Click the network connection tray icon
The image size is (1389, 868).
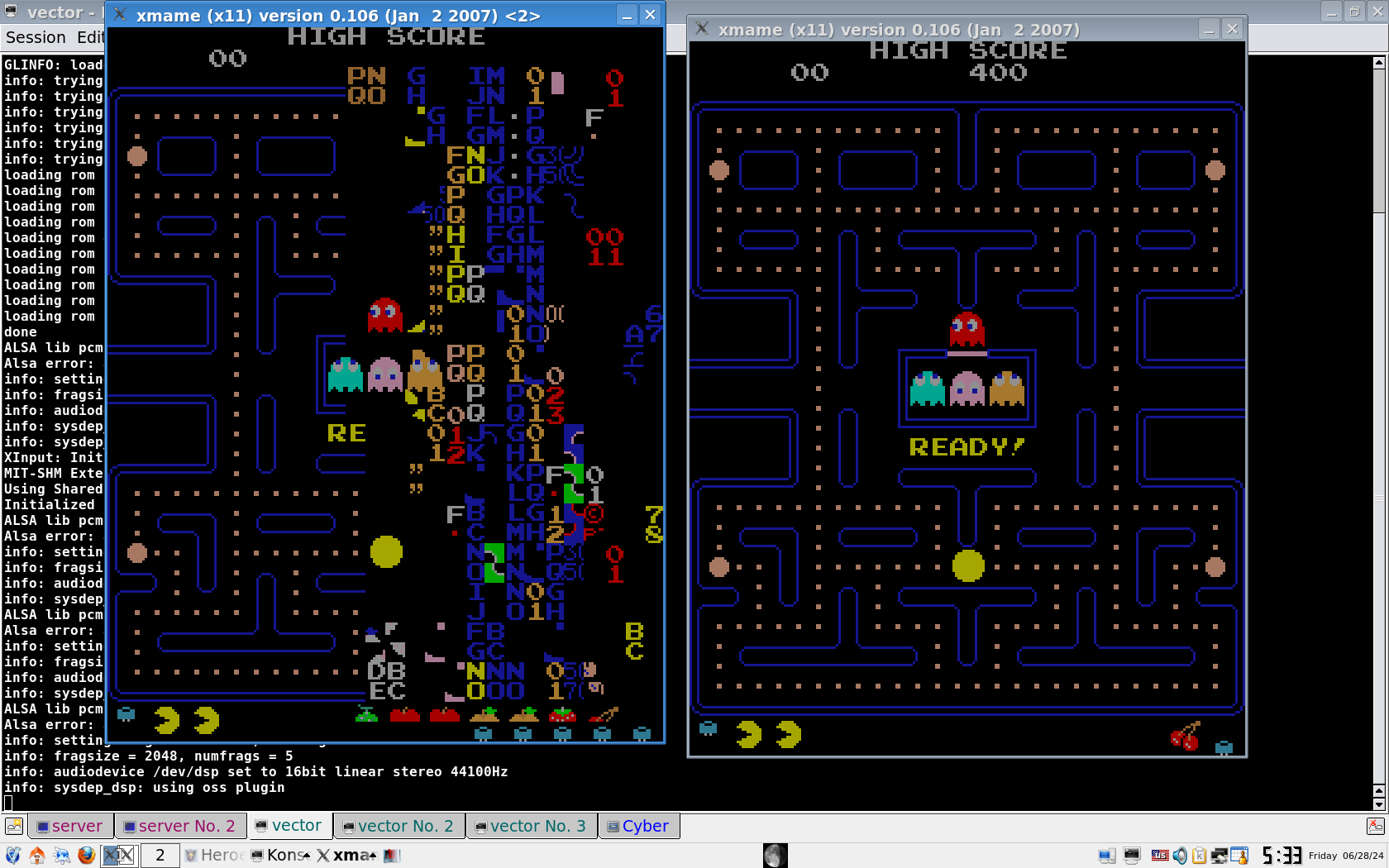1219,856
